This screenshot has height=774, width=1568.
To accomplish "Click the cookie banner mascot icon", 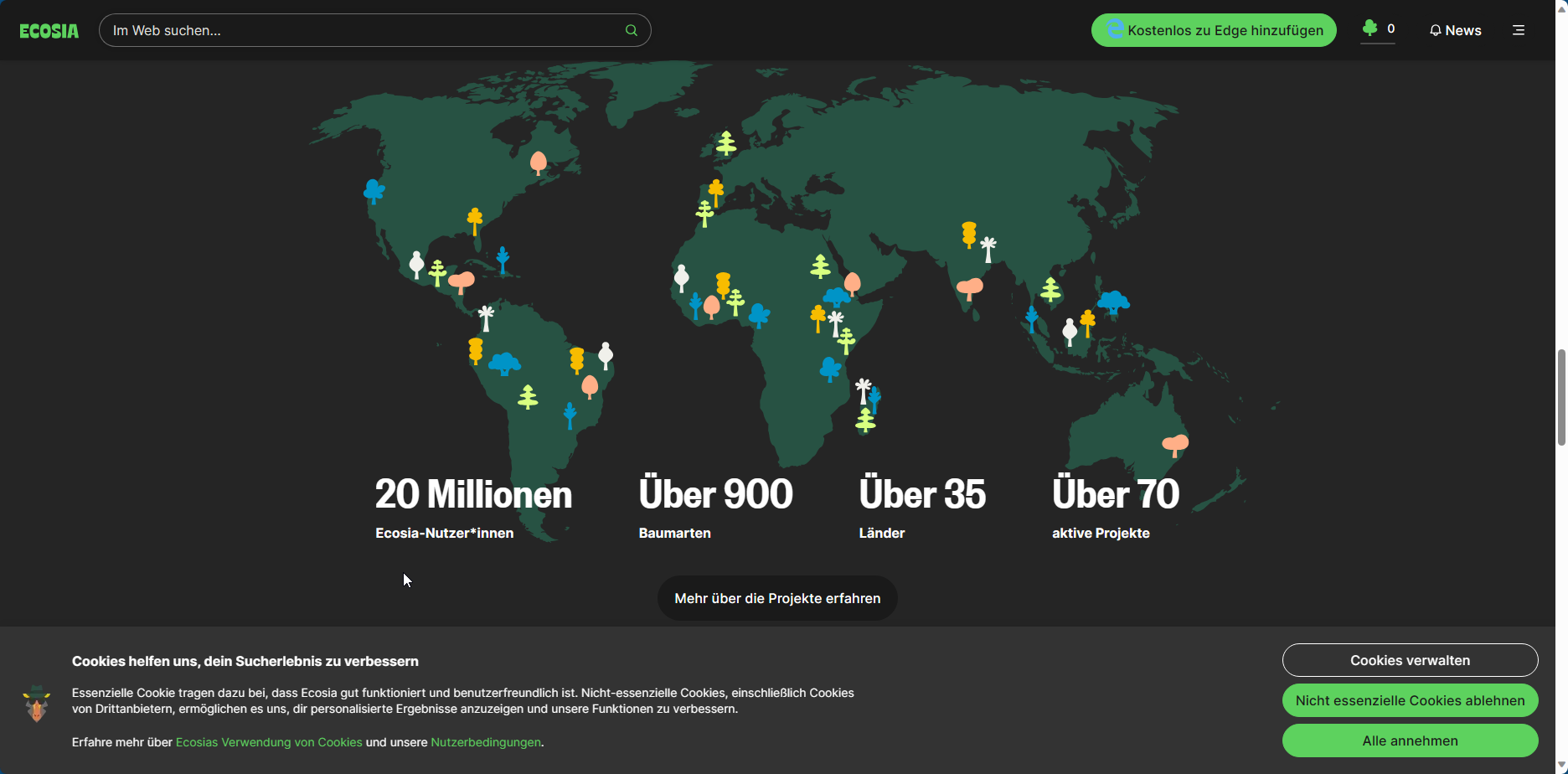I will tap(37, 704).
